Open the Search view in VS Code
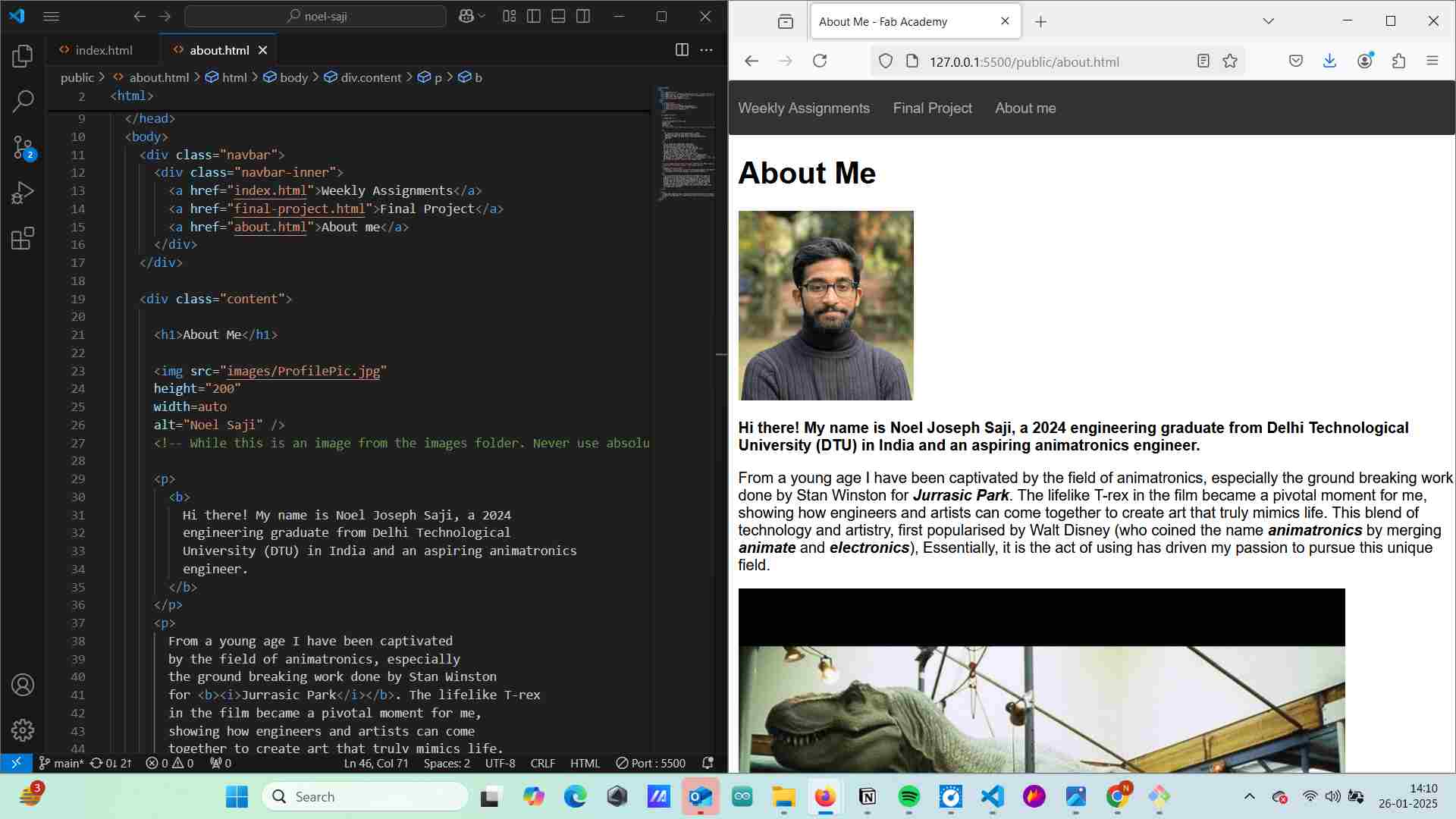 23,101
